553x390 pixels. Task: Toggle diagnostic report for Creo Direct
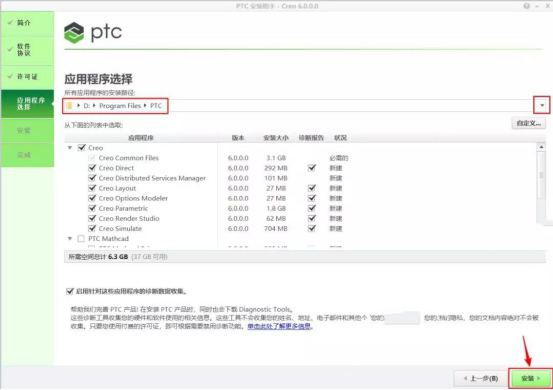pos(312,167)
